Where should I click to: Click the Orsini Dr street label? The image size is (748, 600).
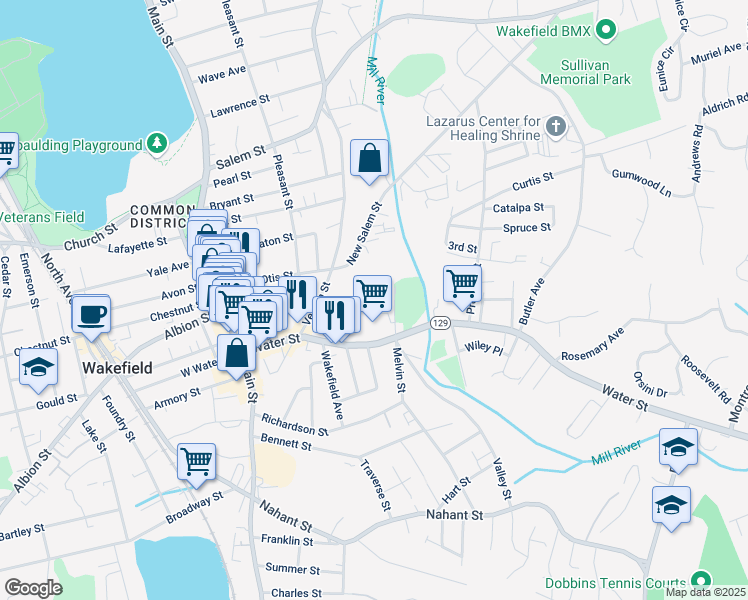650,385
